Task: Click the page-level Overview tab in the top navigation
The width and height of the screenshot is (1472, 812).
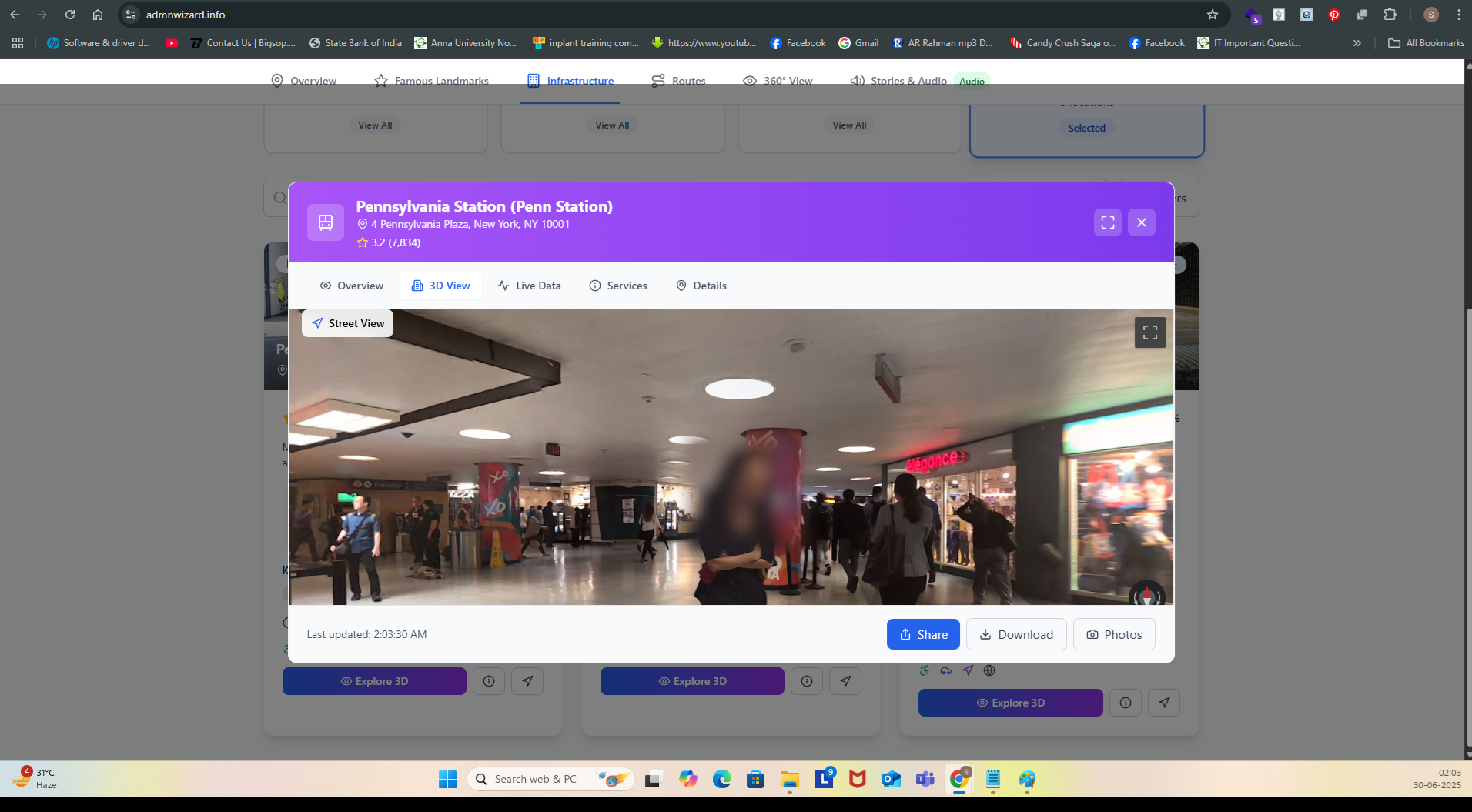Action: 304,81
